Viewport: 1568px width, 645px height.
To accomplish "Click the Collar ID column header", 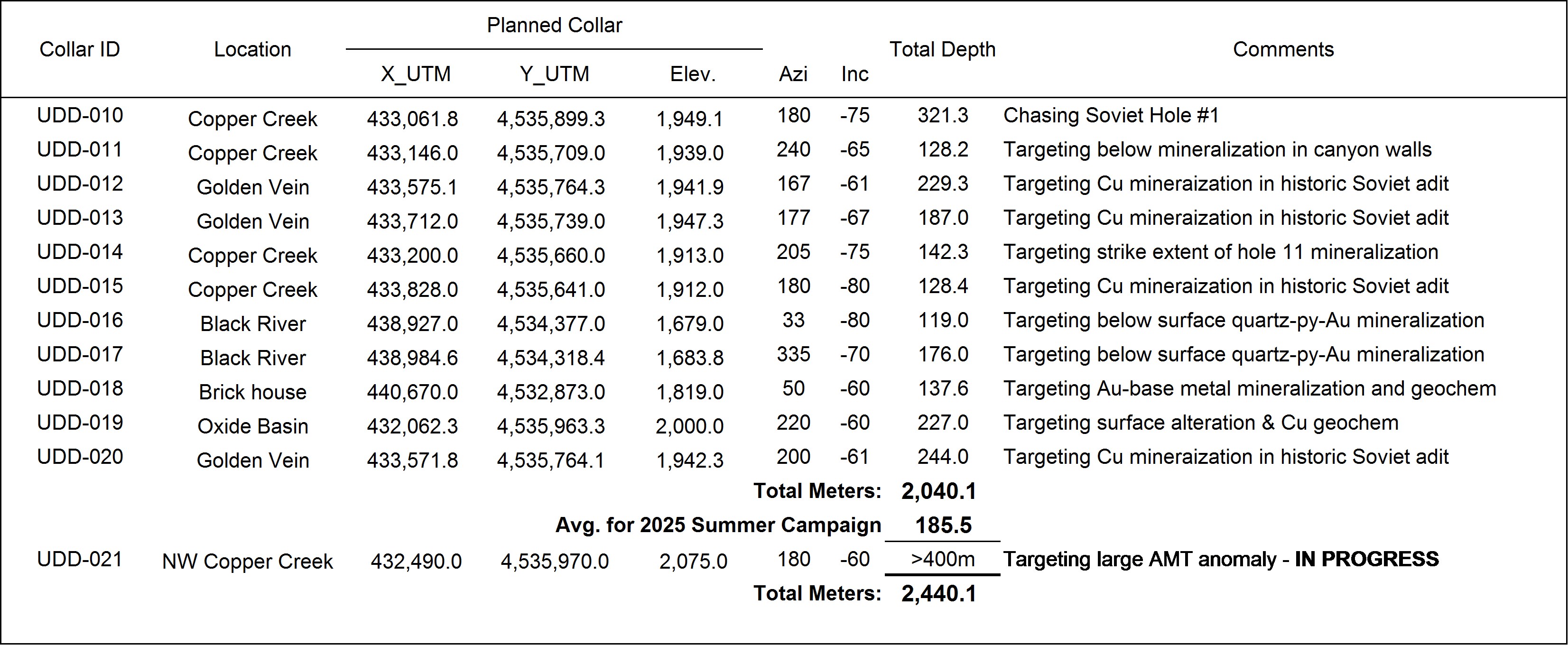I will tap(80, 49).
